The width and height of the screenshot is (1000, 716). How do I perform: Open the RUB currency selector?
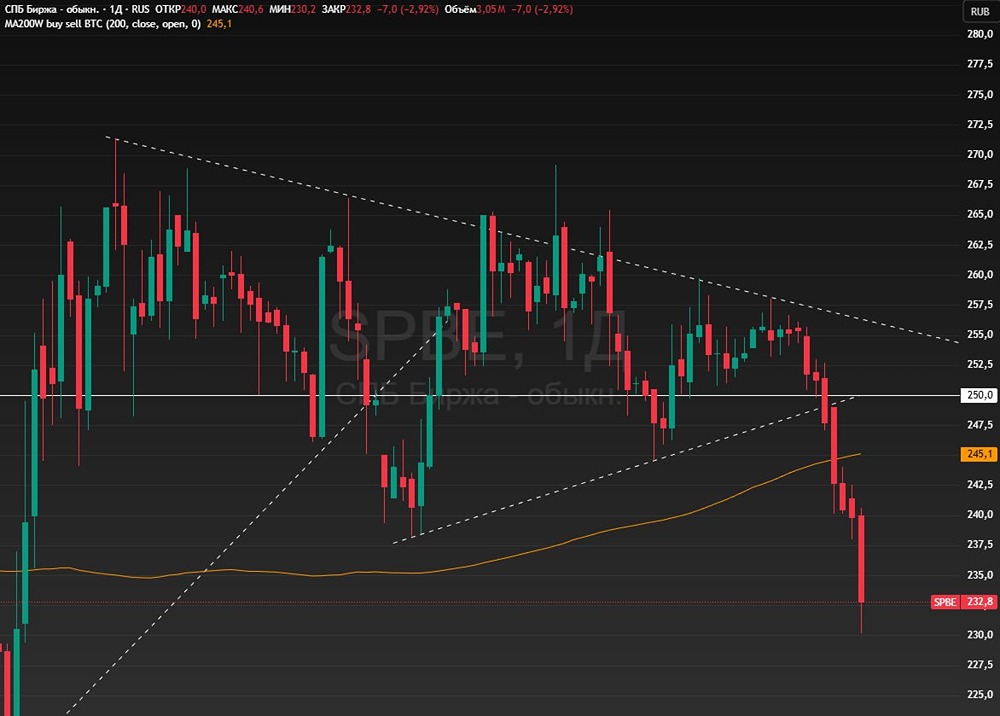(x=980, y=11)
